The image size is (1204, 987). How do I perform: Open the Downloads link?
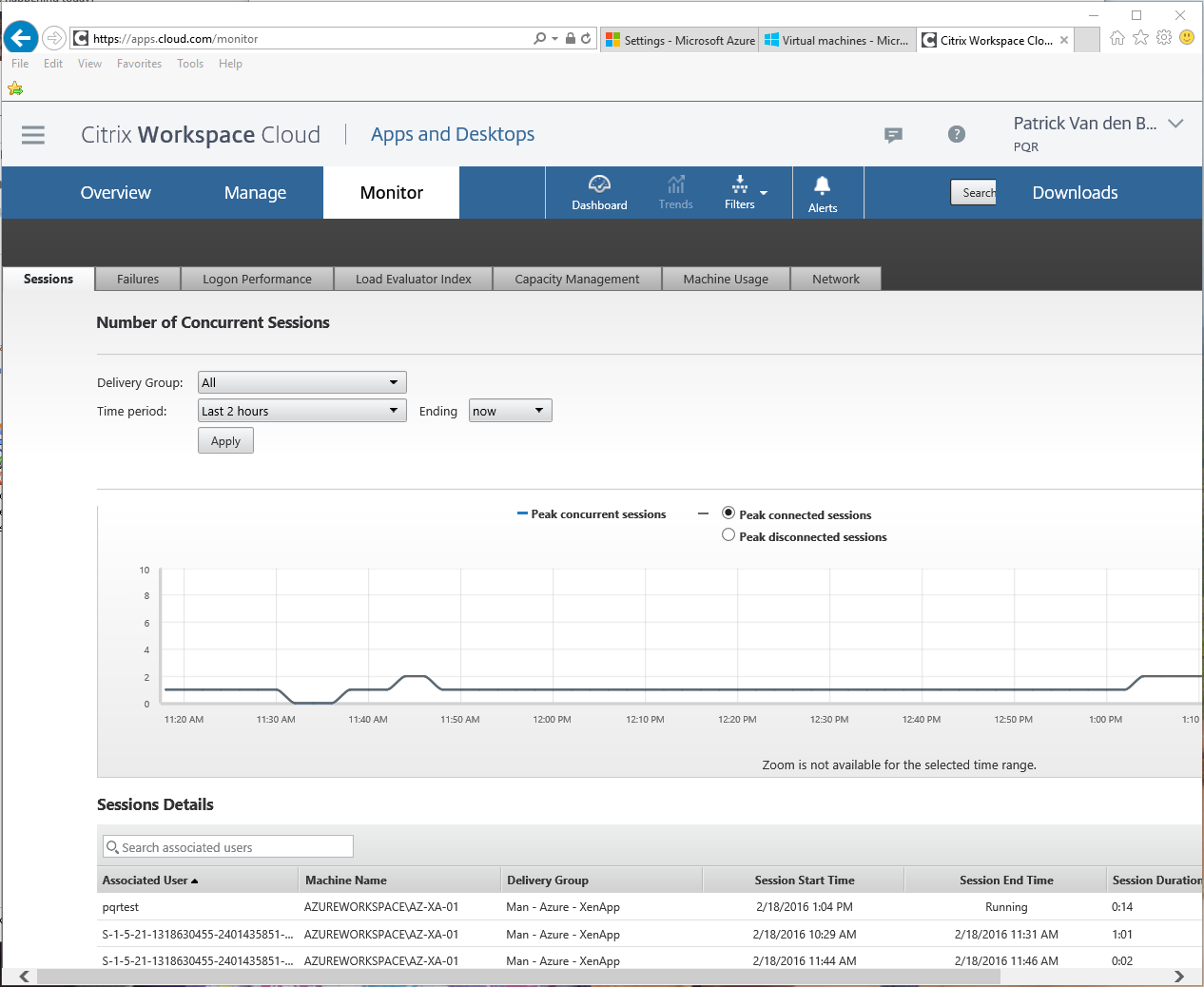tap(1075, 192)
